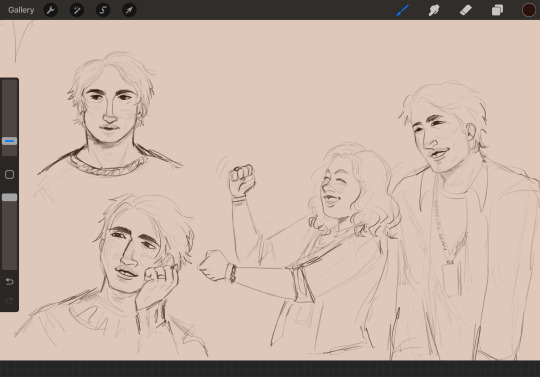Click the brush size slider handle
This screenshot has width=540, height=377.
[x=9, y=141]
